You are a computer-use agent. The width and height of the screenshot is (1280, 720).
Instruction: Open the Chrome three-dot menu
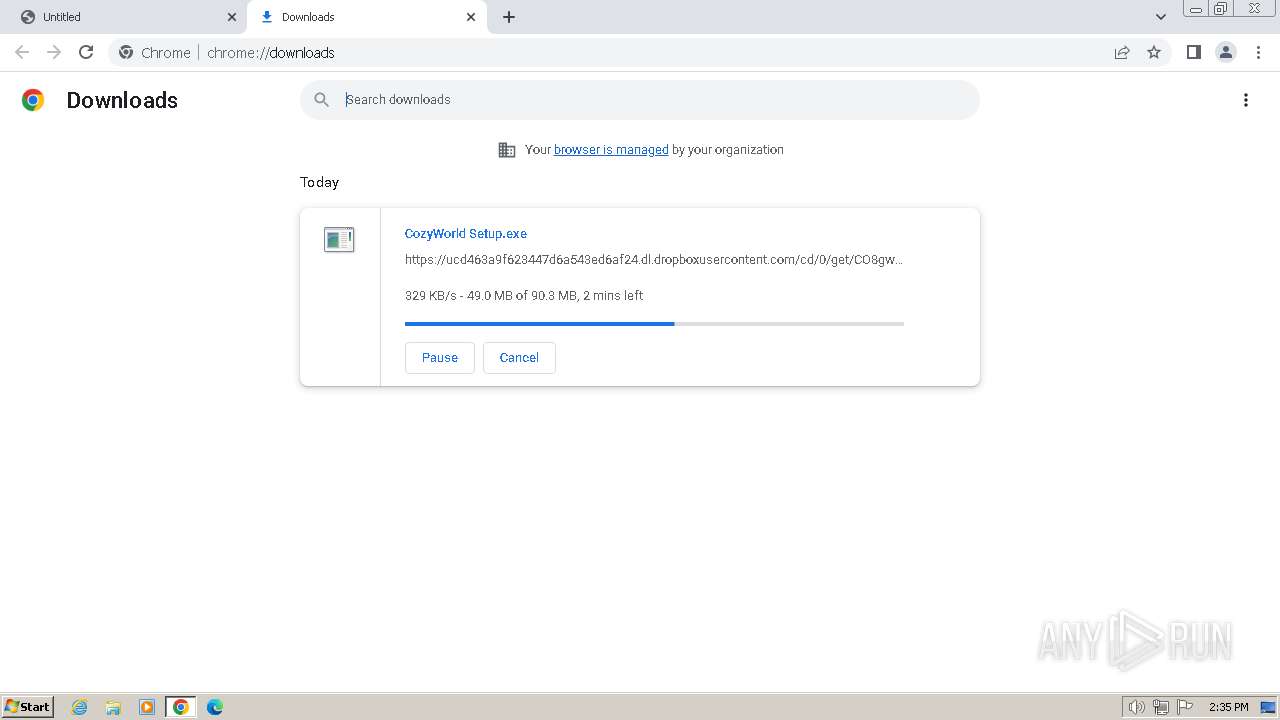pyautogui.click(x=1258, y=52)
